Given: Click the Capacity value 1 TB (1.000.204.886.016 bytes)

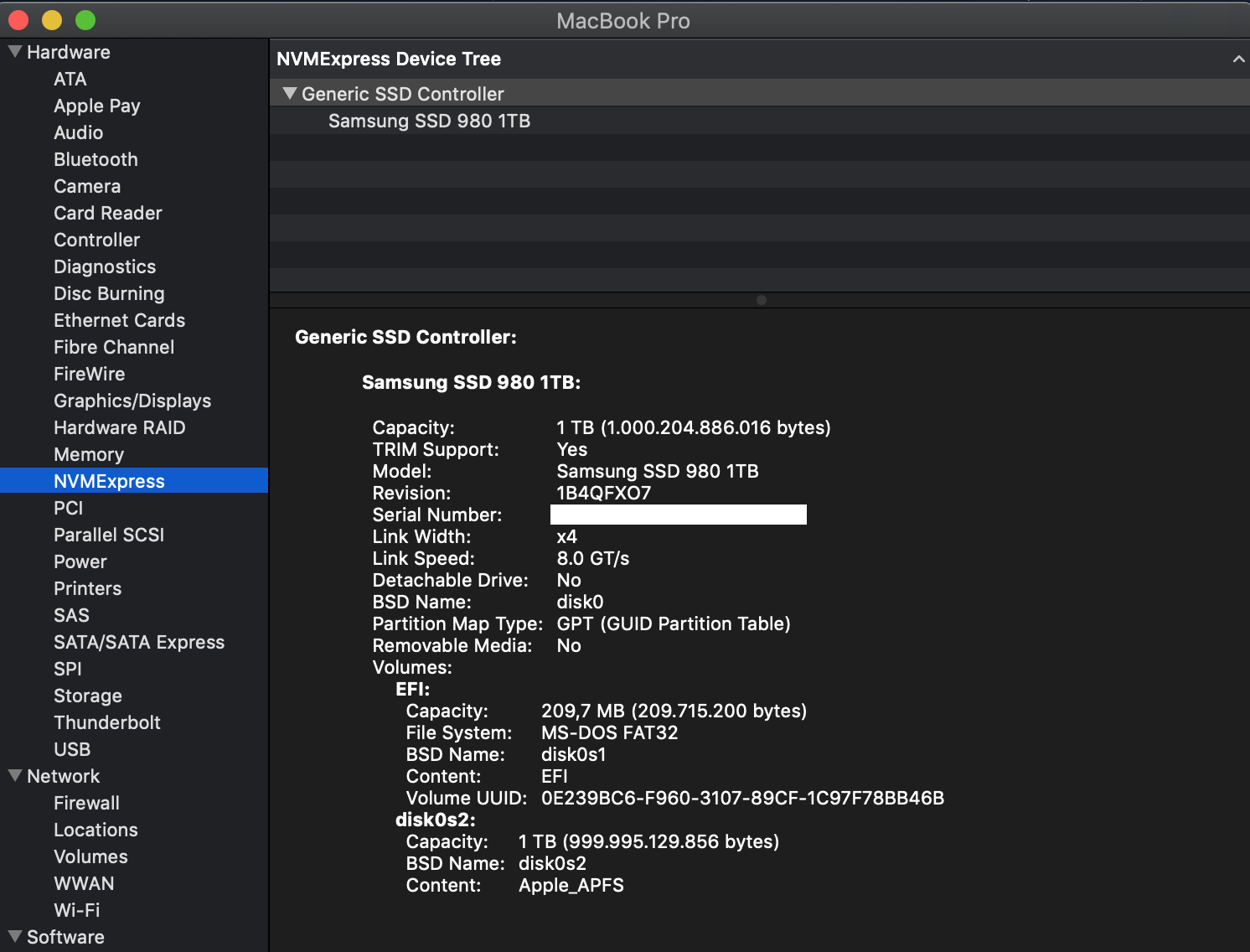Looking at the screenshot, I should pyautogui.click(x=694, y=427).
